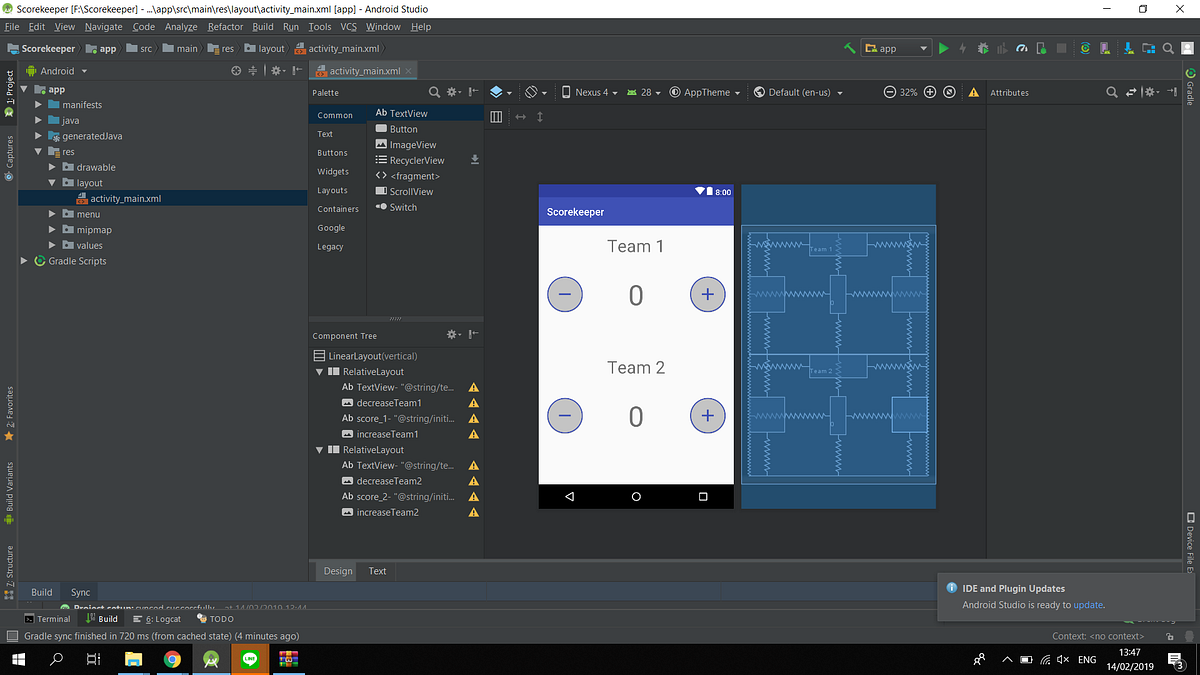Start the Debug session via the bug icon
Screen dimensions: 1200x675
(984, 47)
